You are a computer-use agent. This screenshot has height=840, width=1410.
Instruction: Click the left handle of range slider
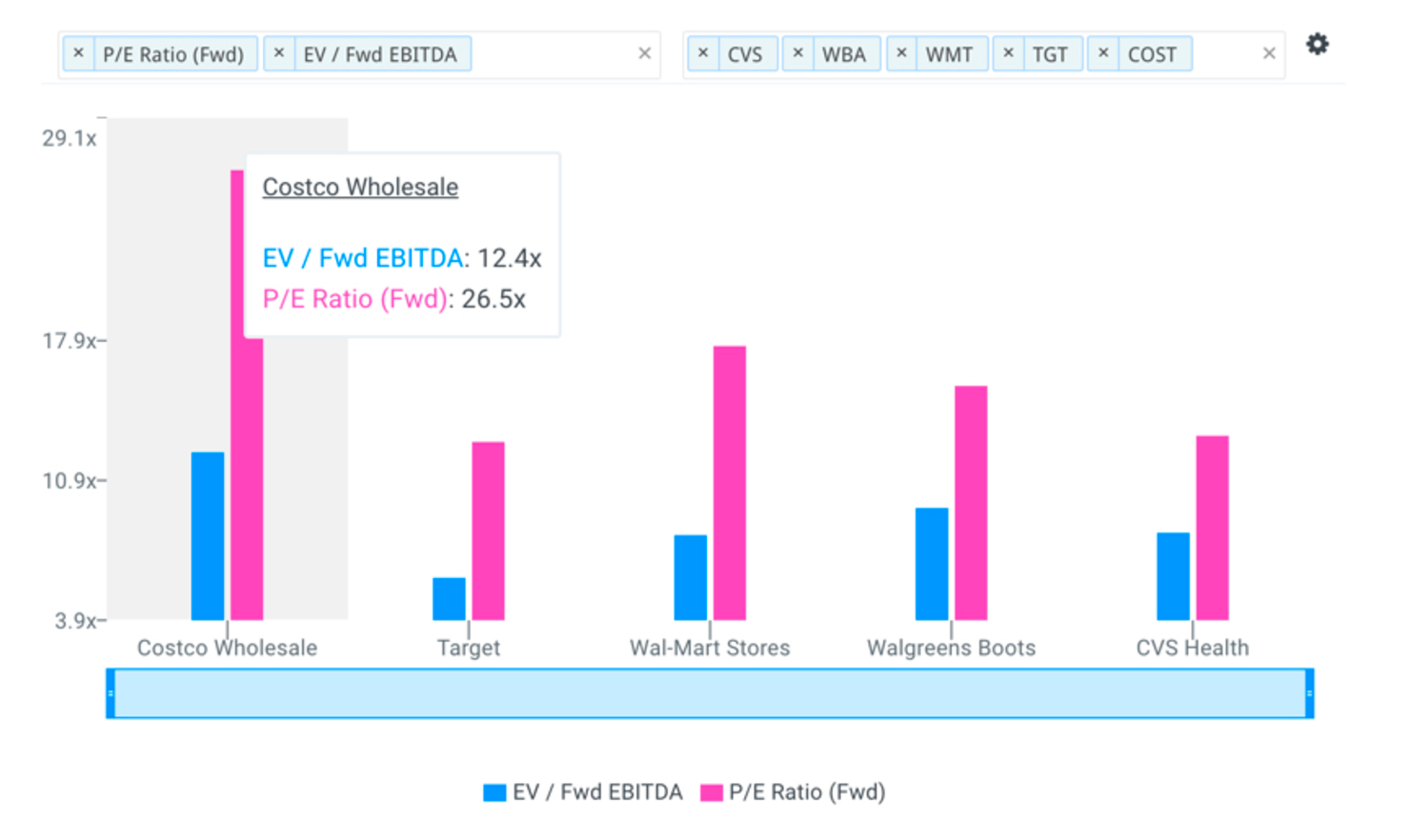point(111,693)
